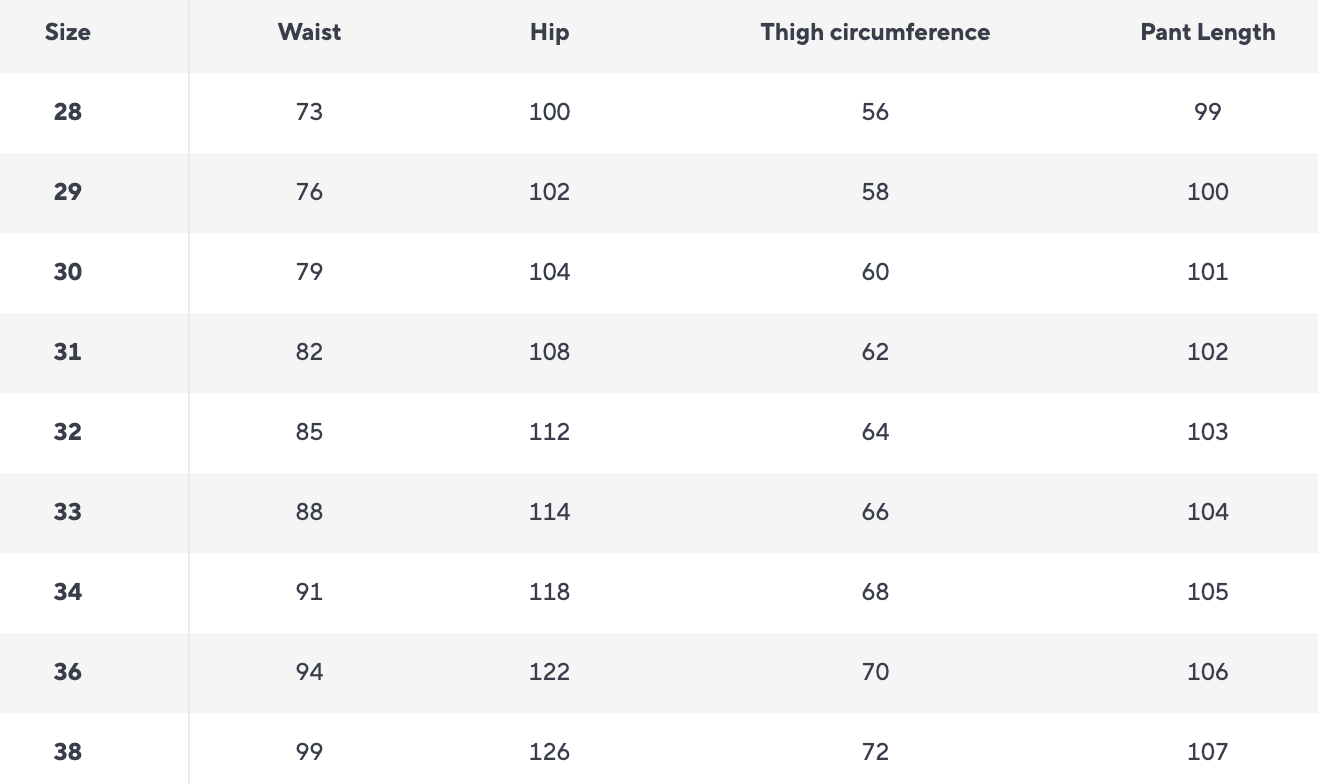Viewport: 1318px width, 784px height.
Task: Click the Waist column header
Action: click(309, 32)
